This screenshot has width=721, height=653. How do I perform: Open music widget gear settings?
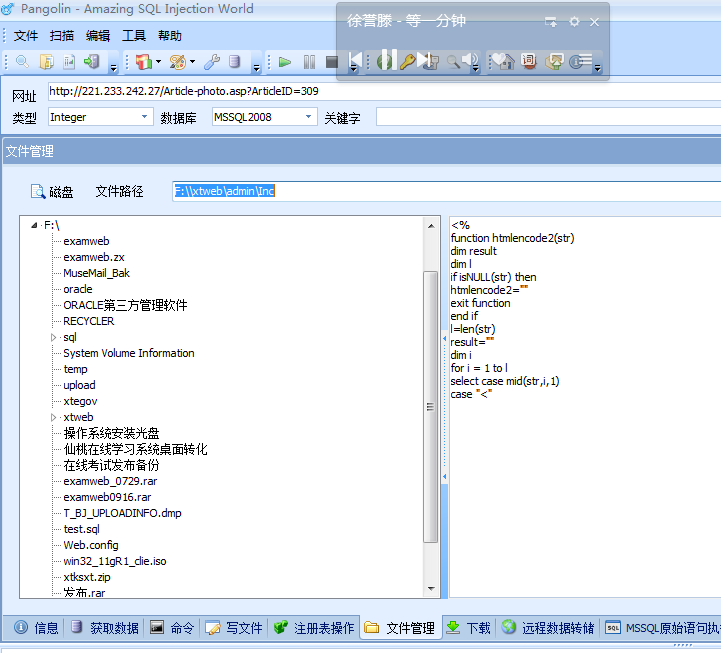pos(574,22)
